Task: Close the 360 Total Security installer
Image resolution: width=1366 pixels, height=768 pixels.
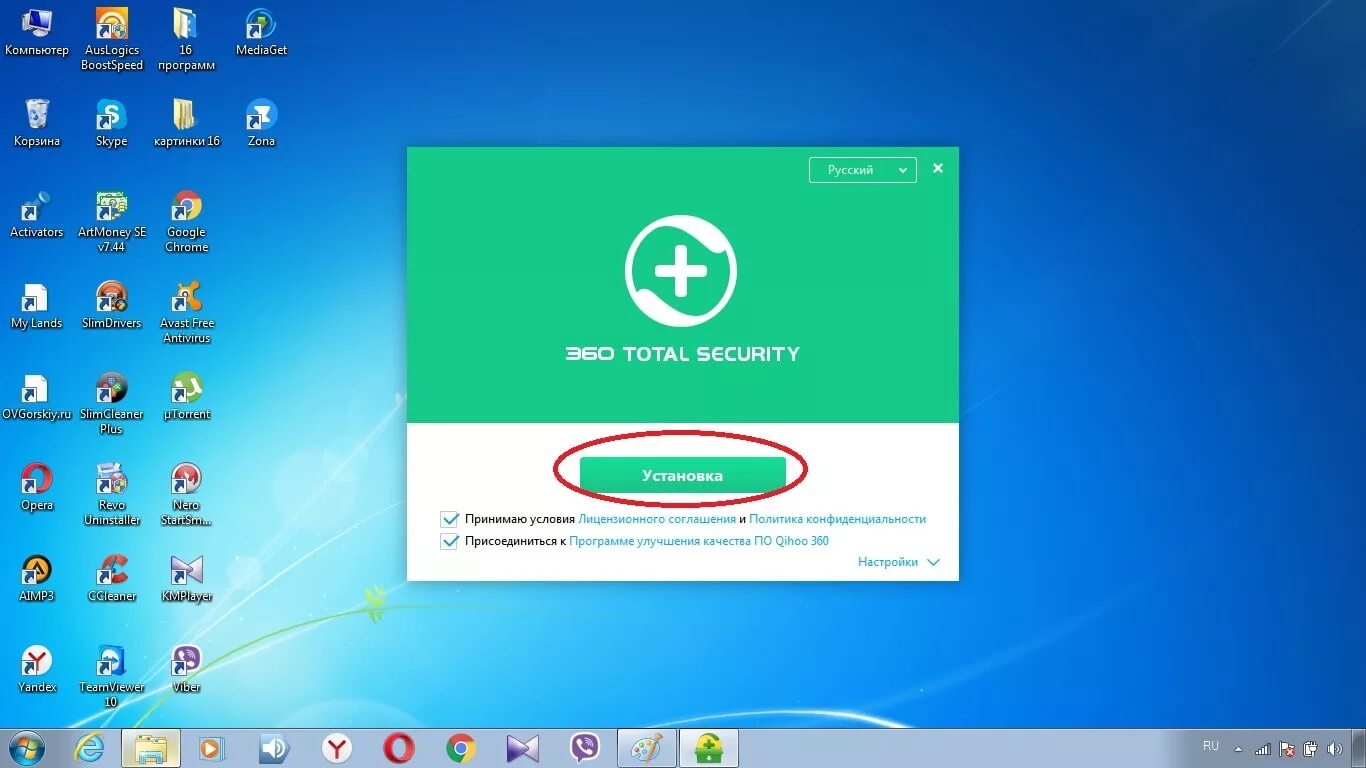Action: (938, 168)
